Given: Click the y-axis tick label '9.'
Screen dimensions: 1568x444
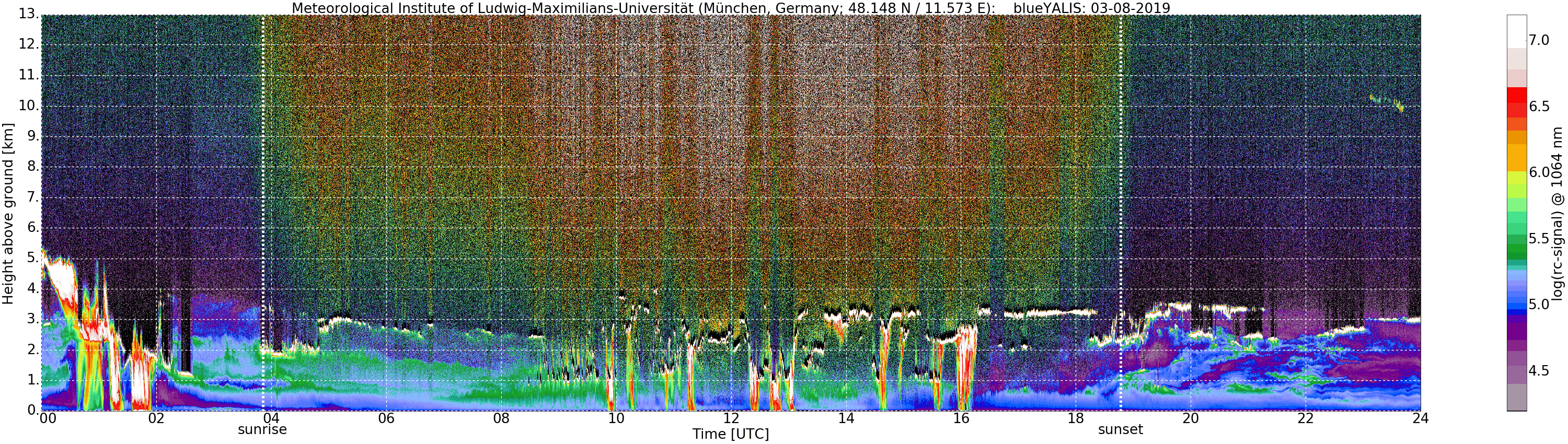Looking at the screenshot, I should click(33, 136).
